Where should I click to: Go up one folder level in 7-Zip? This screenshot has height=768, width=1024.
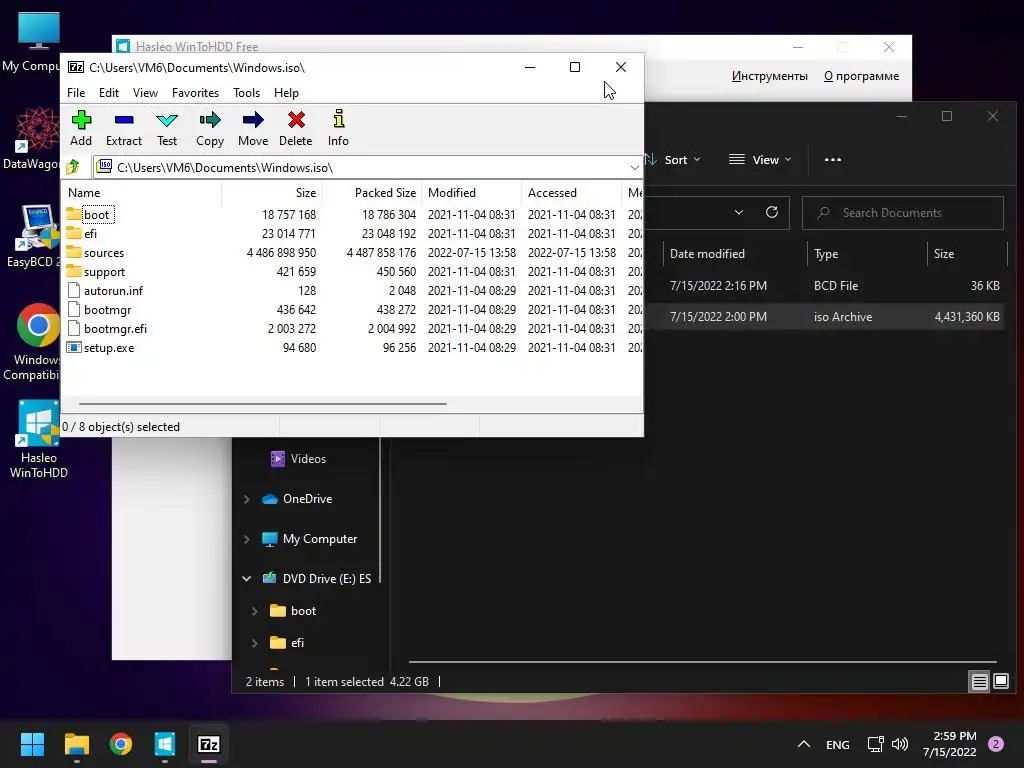73,167
